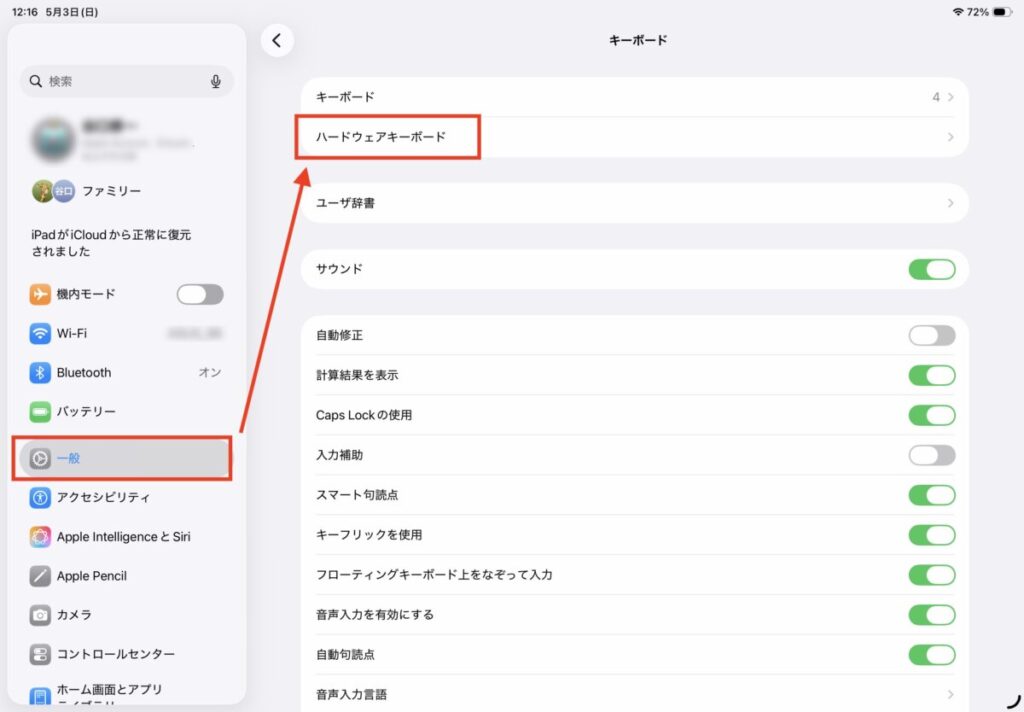
Task: Open アクセシビリティ accessibility icon
Action: coord(40,497)
